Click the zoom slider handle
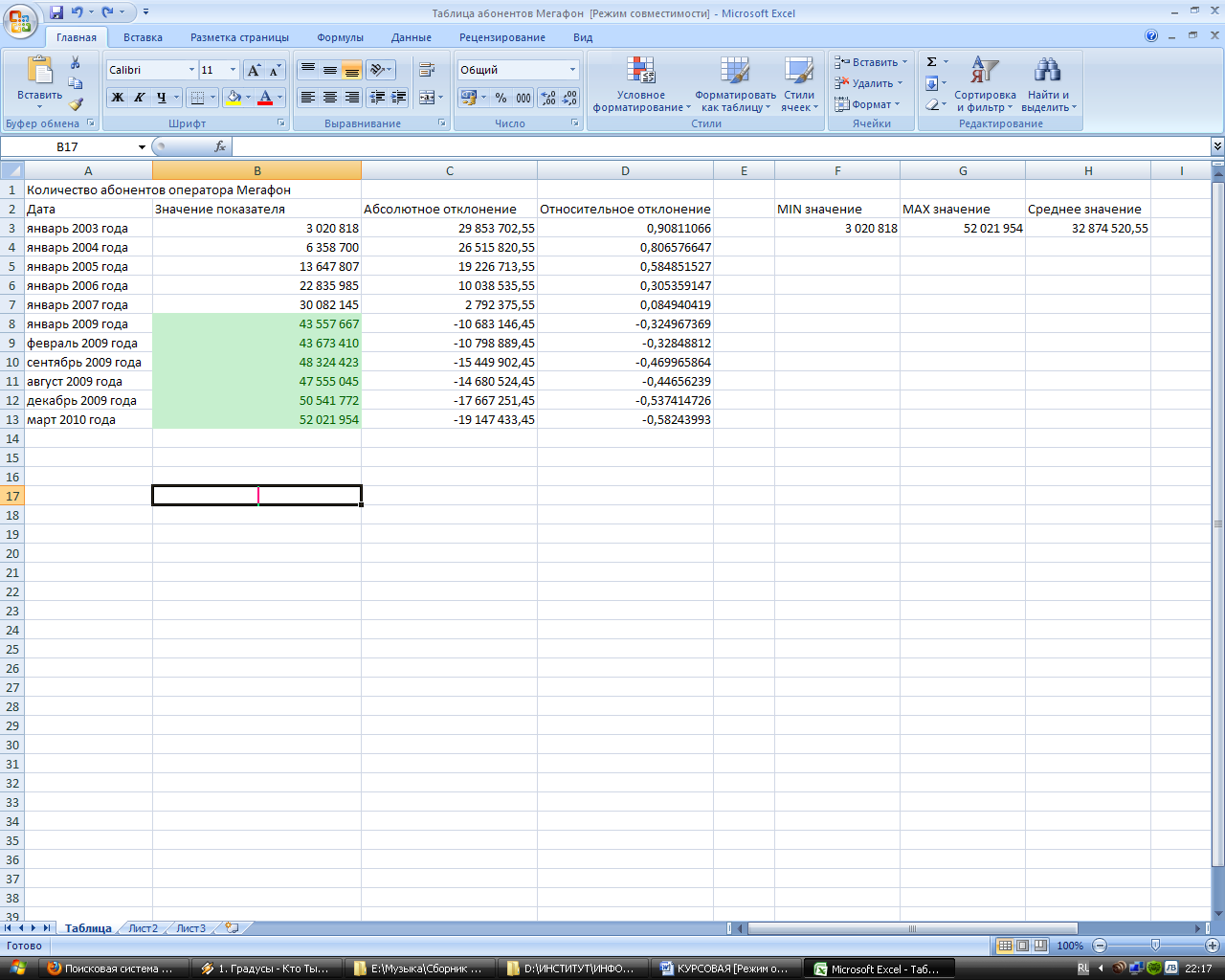Screen dimensions: 1225x980 [x=1155, y=946]
